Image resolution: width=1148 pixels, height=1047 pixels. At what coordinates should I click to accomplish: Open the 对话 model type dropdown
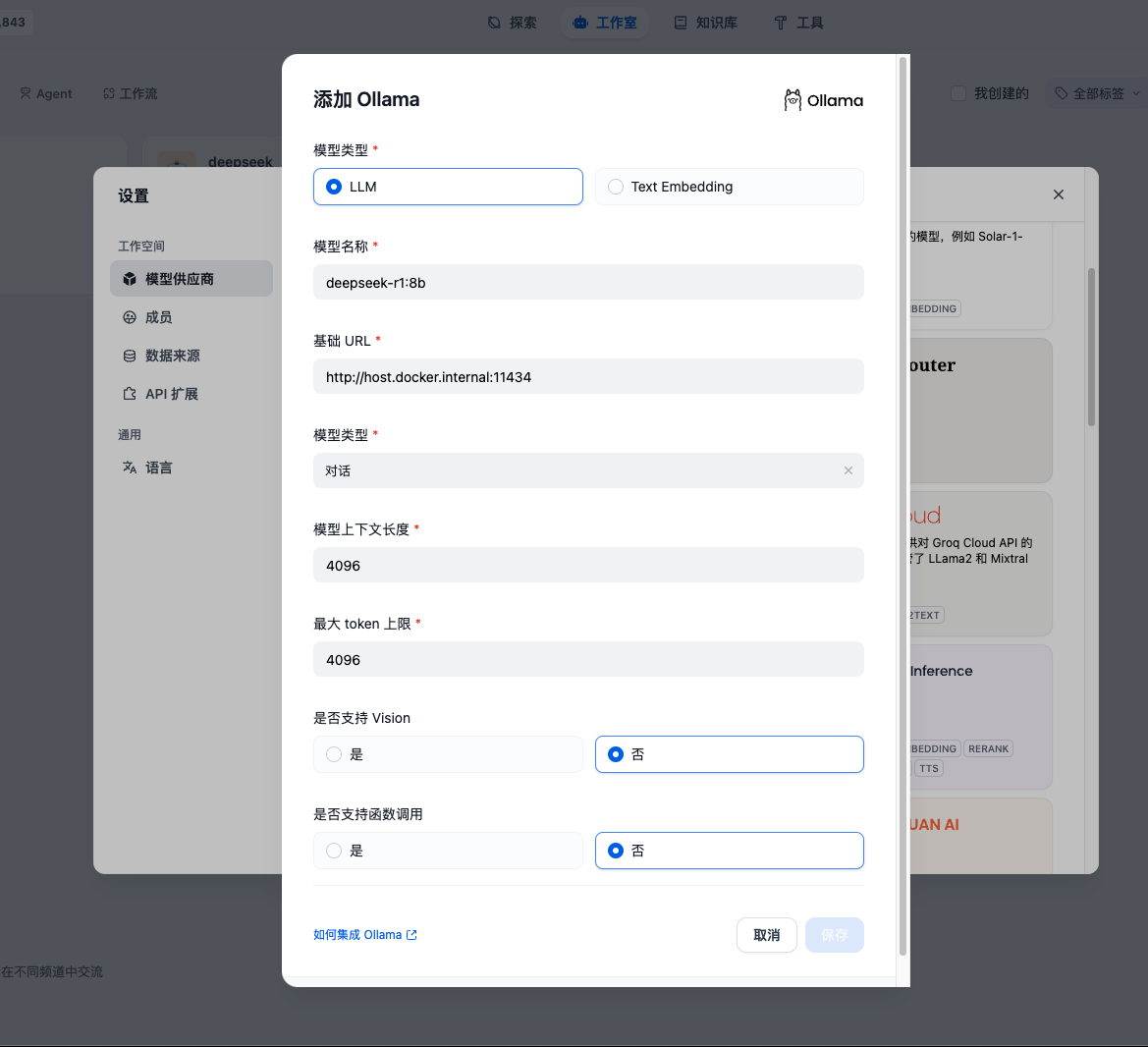click(579, 470)
